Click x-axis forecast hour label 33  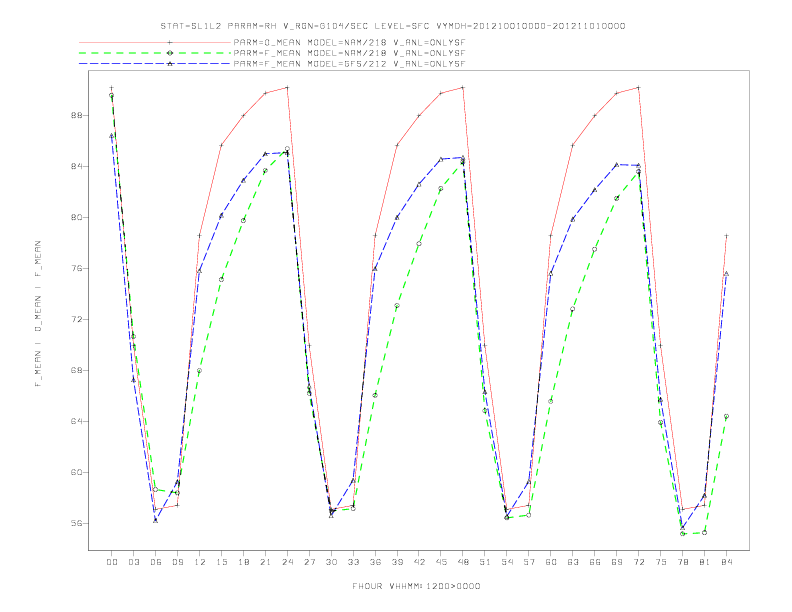pos(353,562)
